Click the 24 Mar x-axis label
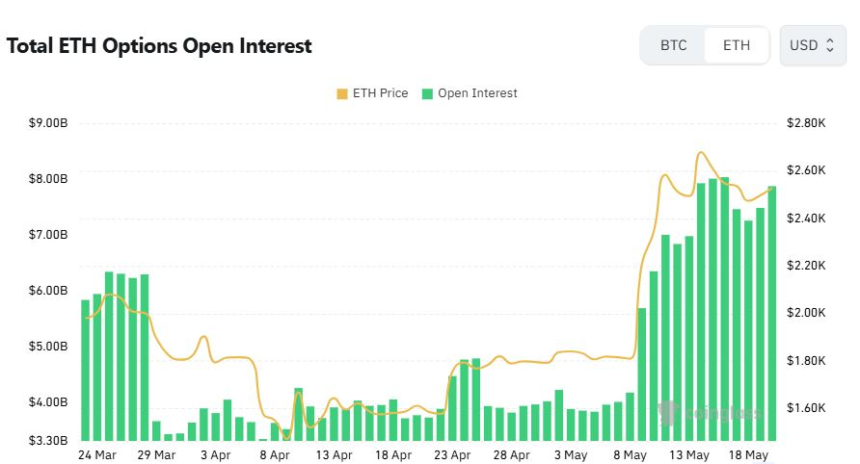The image size is (860, 464). coord(97,455)
